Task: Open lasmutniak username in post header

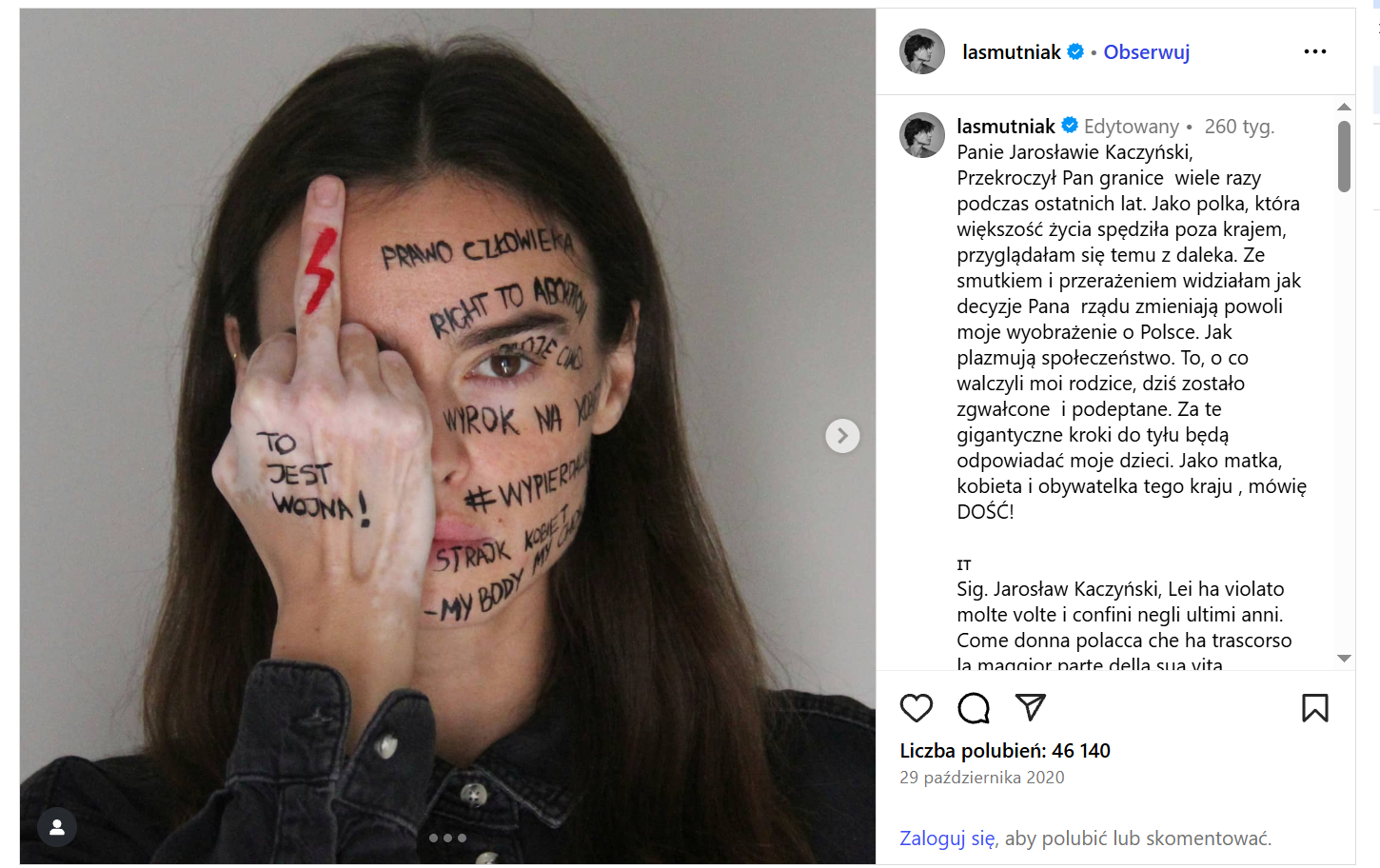Action: click(1011, 52)
